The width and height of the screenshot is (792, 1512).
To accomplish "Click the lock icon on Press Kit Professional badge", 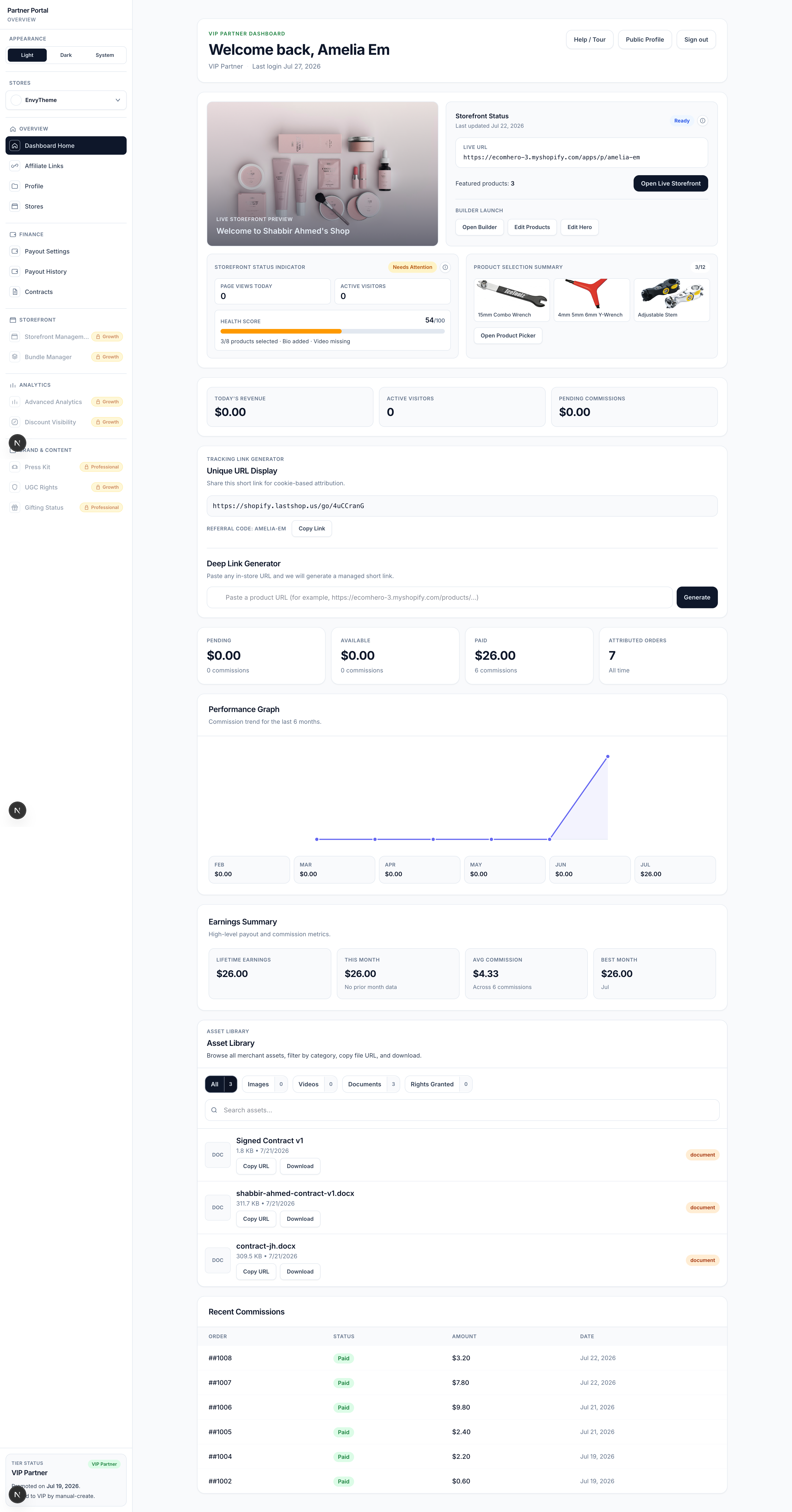I will pos(86,467).
